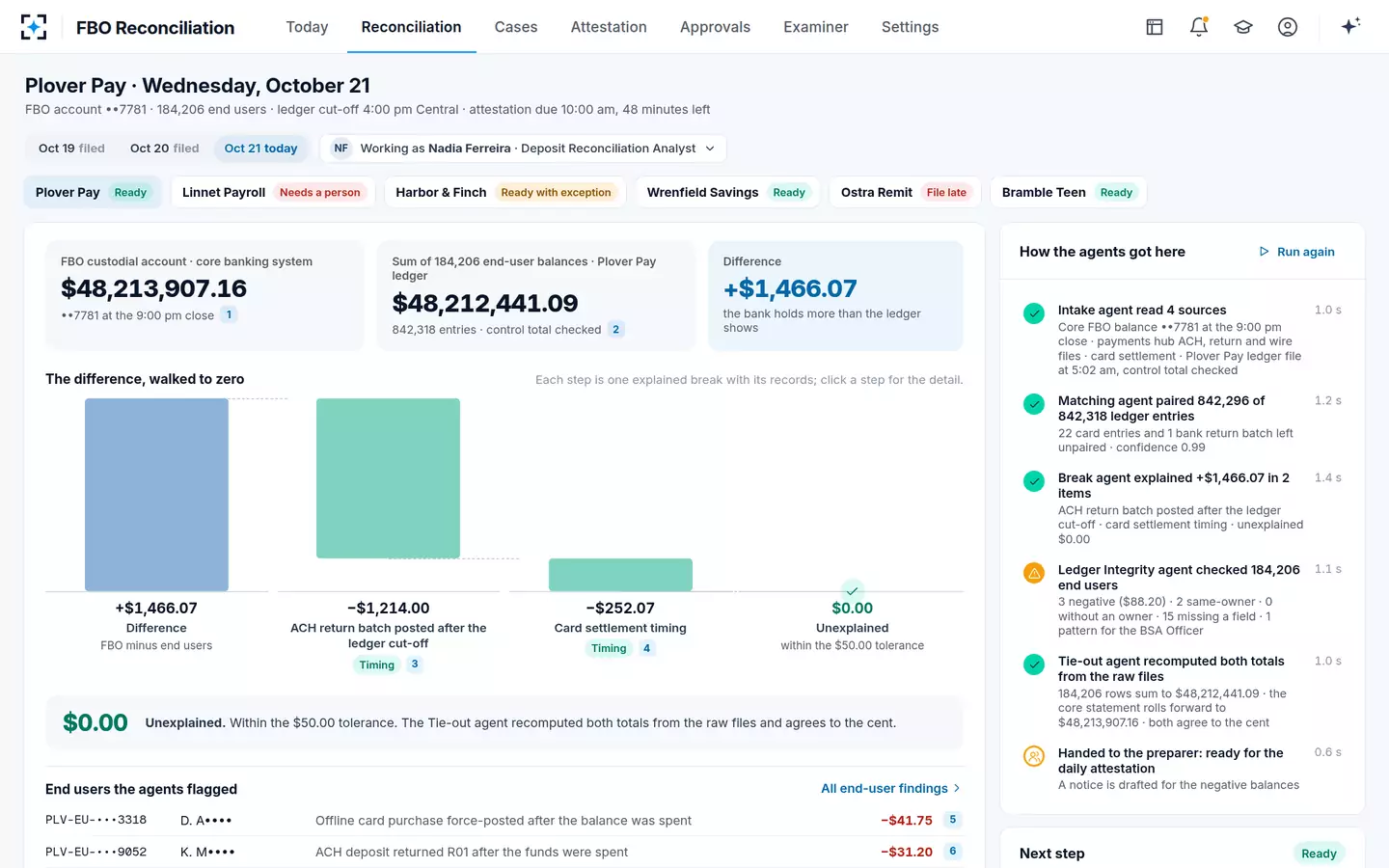The height and width of the screenshot is (868, 1389).
Task: Click the person icon beside Handed to the preparer
Action: pyautogui.click(x=1034, y=756)
